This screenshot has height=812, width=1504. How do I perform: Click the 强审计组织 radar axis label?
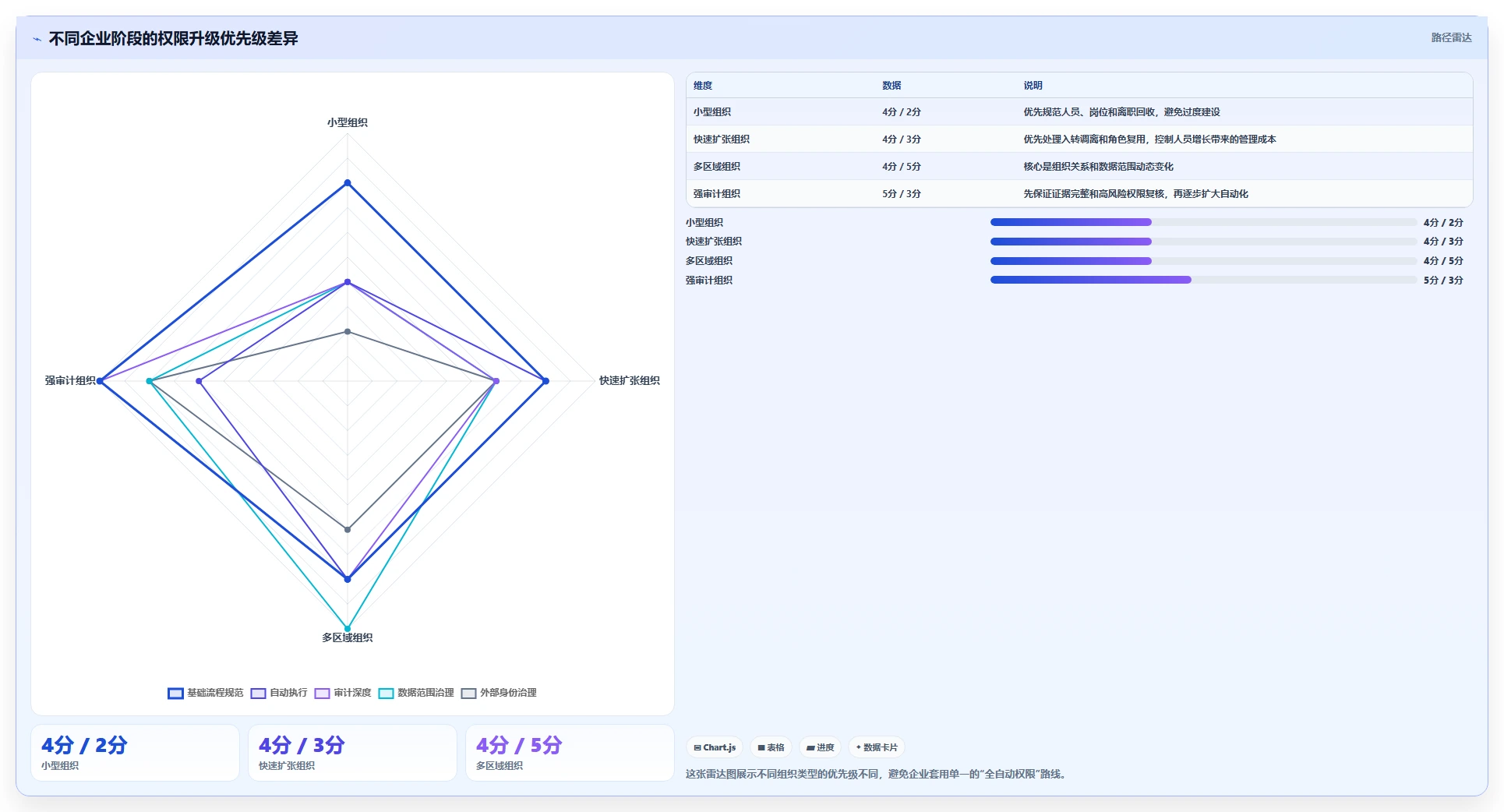pyautogui.click(x=70, y=380)
